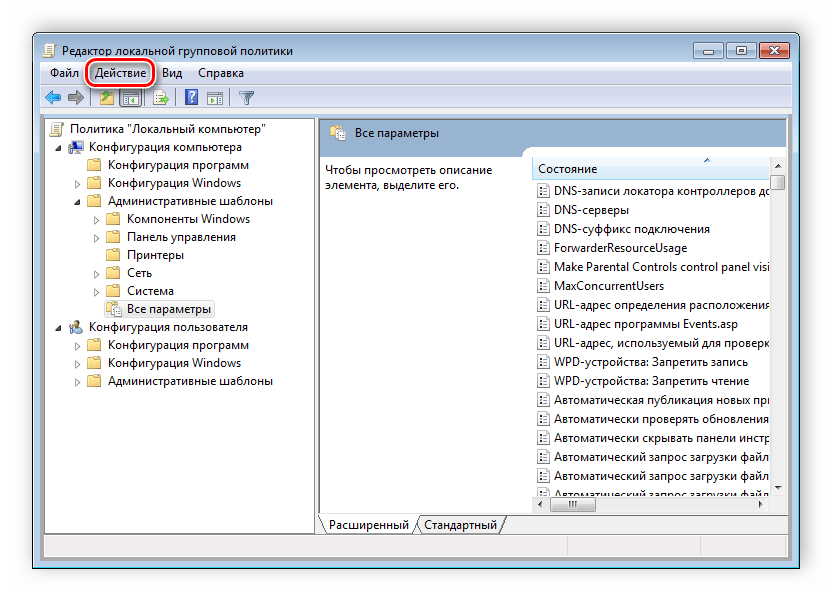Click the folder icon beside Система
This screenshot has width=832, height=601.
[113, 291]
